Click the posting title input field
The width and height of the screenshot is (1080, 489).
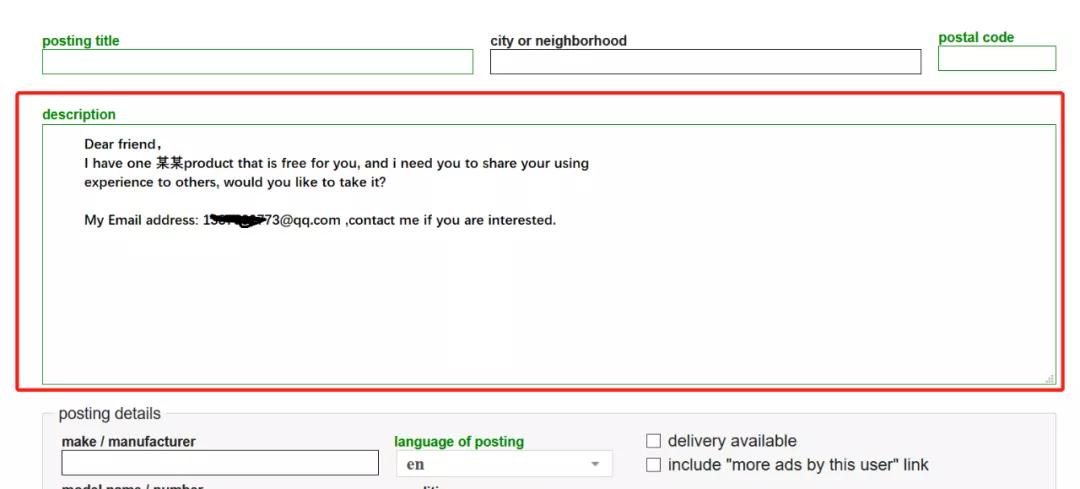coord(257,62)
